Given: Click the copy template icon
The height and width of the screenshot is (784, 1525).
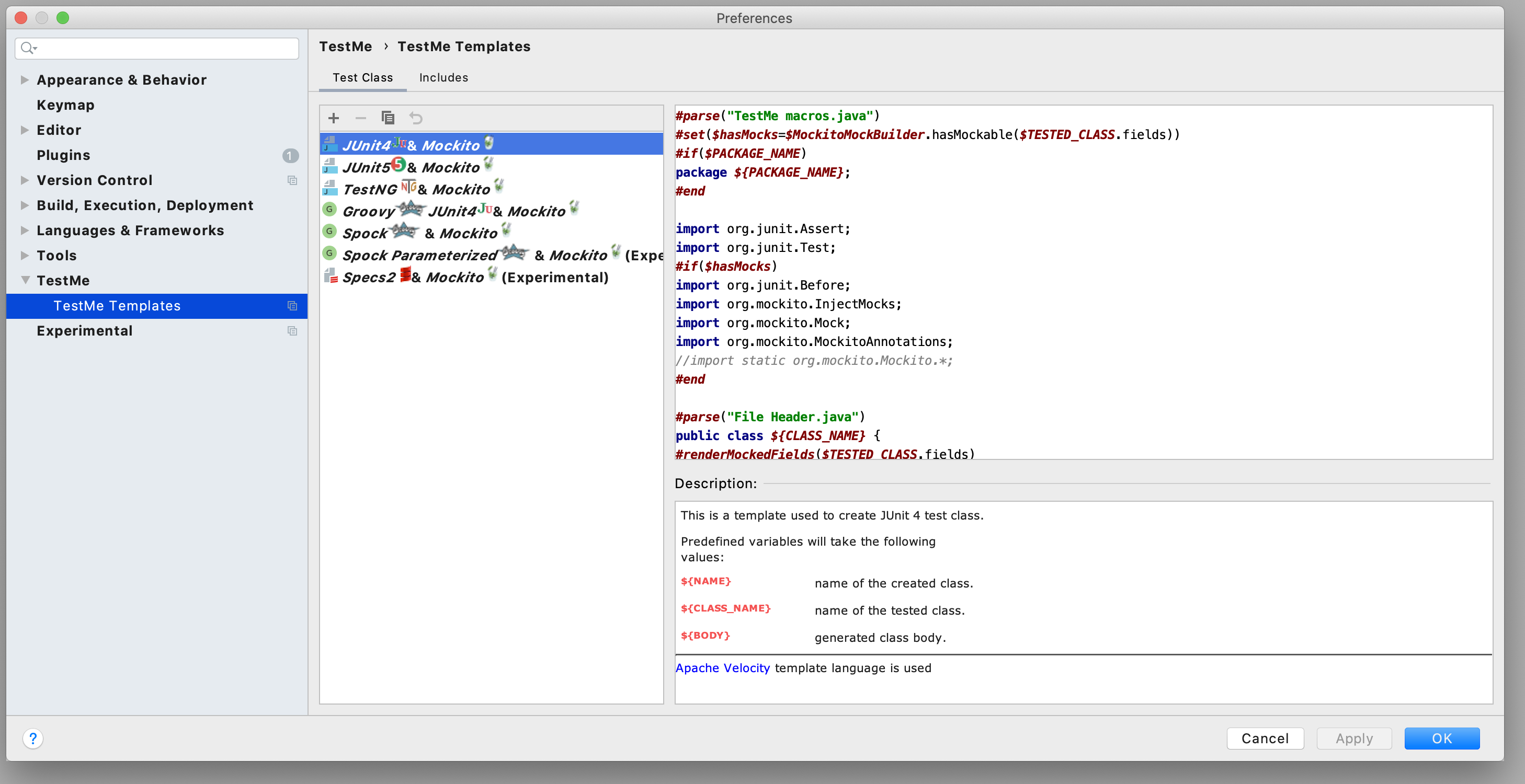Looking at the screenshot, I should click(389, 118).
